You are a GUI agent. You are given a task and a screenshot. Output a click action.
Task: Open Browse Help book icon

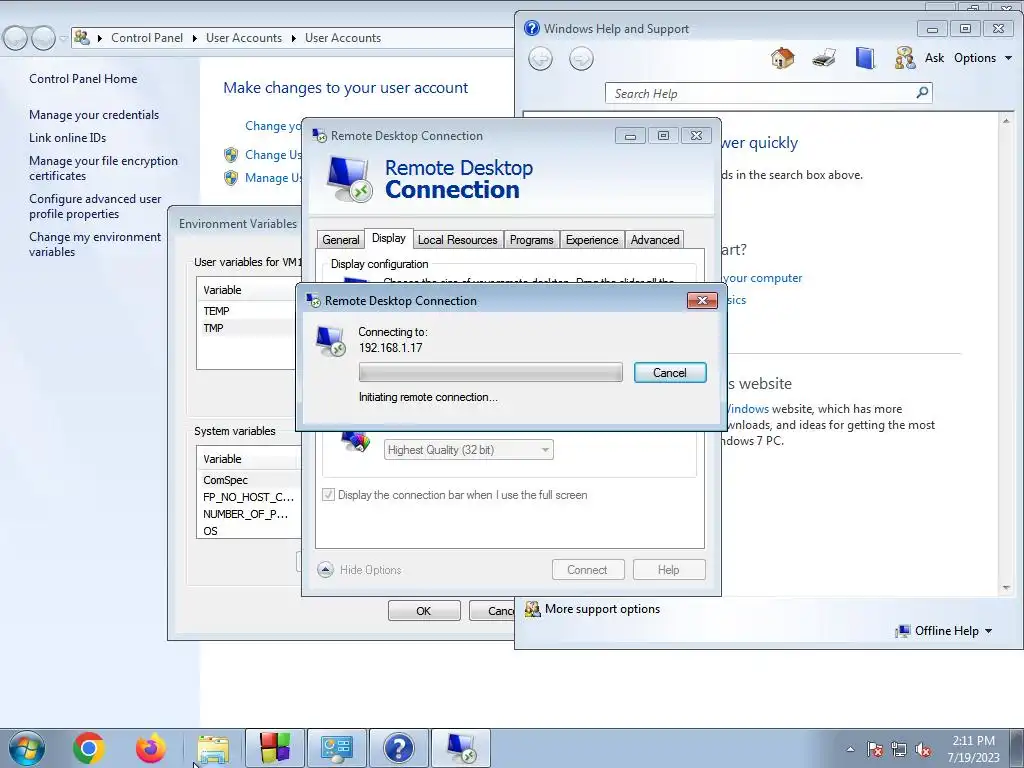[x=865, y=58]
